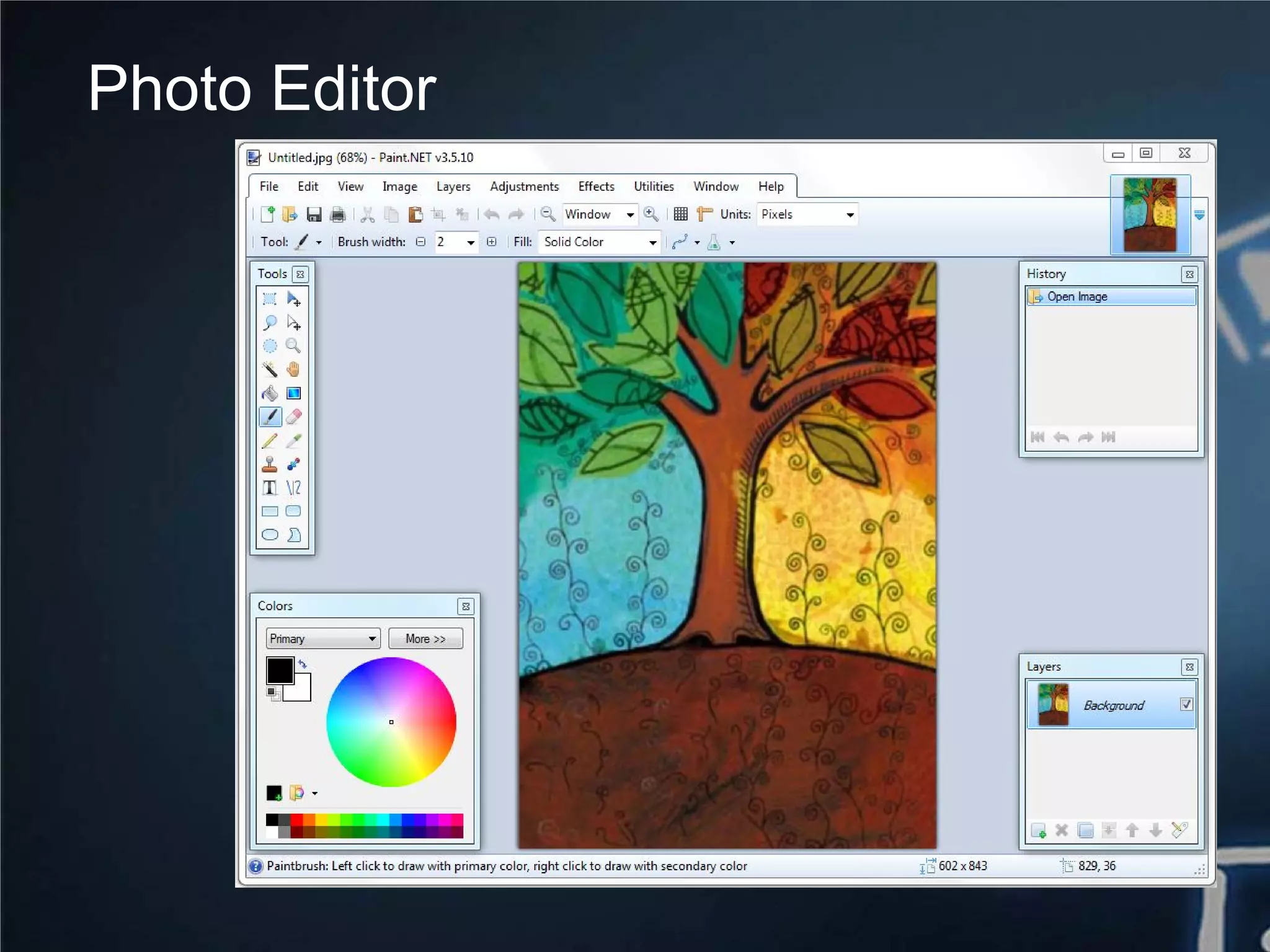Toggle the rulers icon
Viewport: 1270px width, 952px height.
click(704, 214)
